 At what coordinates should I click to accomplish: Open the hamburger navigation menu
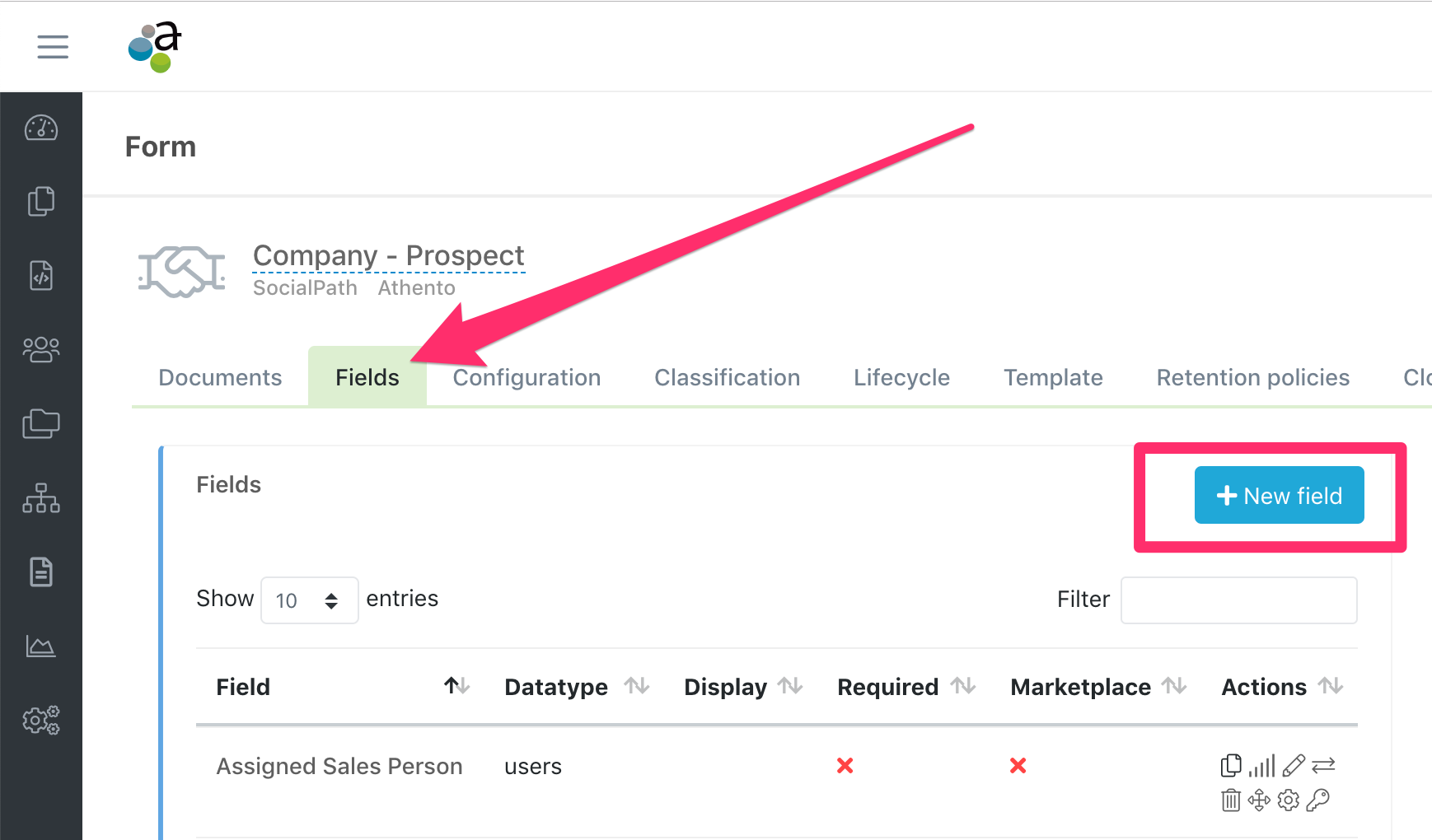tap(53, 47)
